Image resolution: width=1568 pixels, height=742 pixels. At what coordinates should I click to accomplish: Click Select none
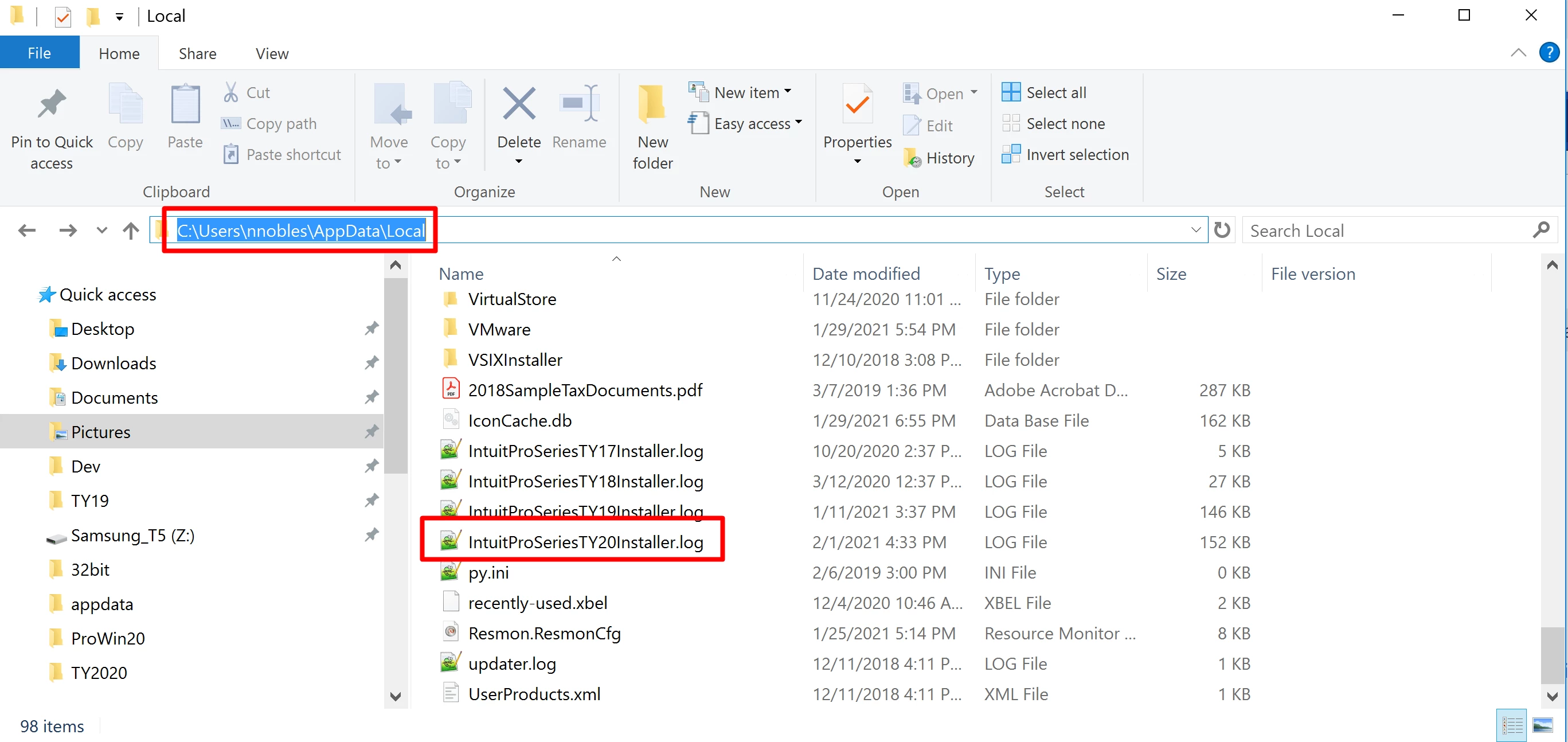click(x=1054, y=123)
